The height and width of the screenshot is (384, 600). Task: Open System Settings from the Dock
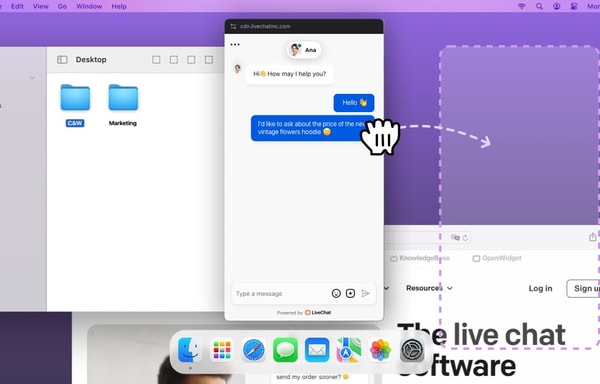click(x=412, y=350)
